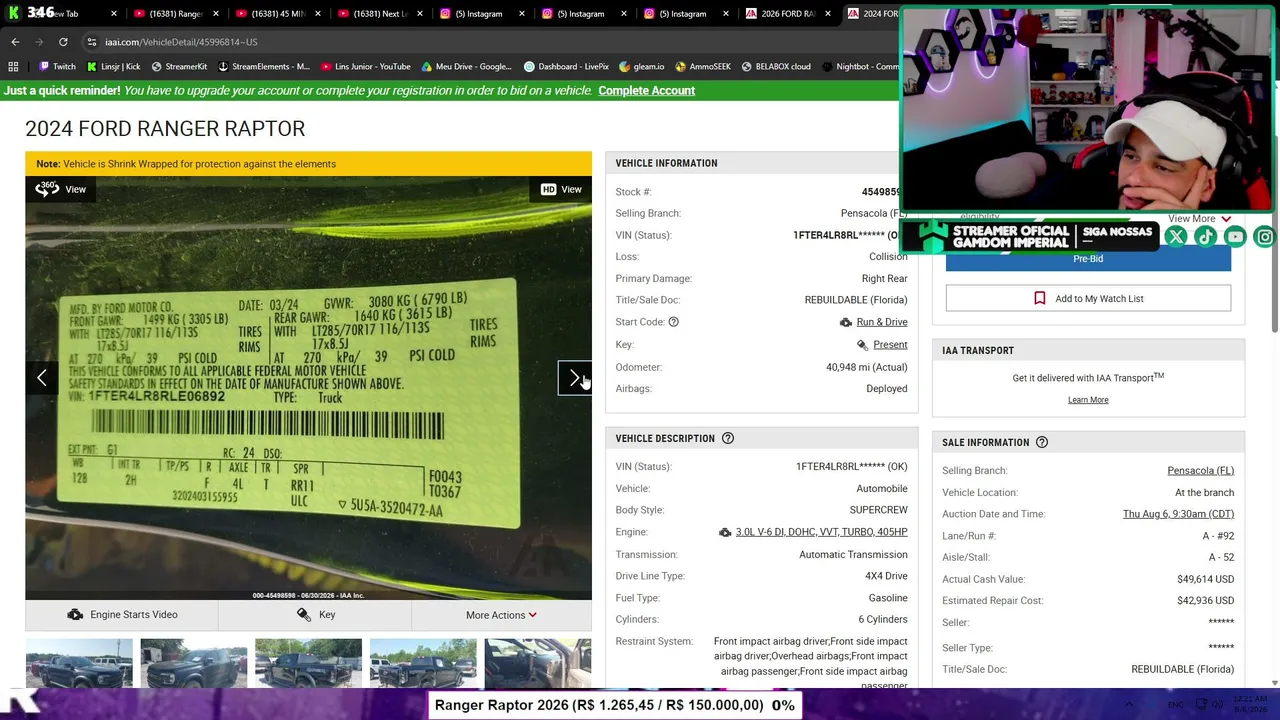The width and height of the screenshot is (1280, 720).
Task: Select fifth interior thumbnail in gallery
Action: point(538,664)
